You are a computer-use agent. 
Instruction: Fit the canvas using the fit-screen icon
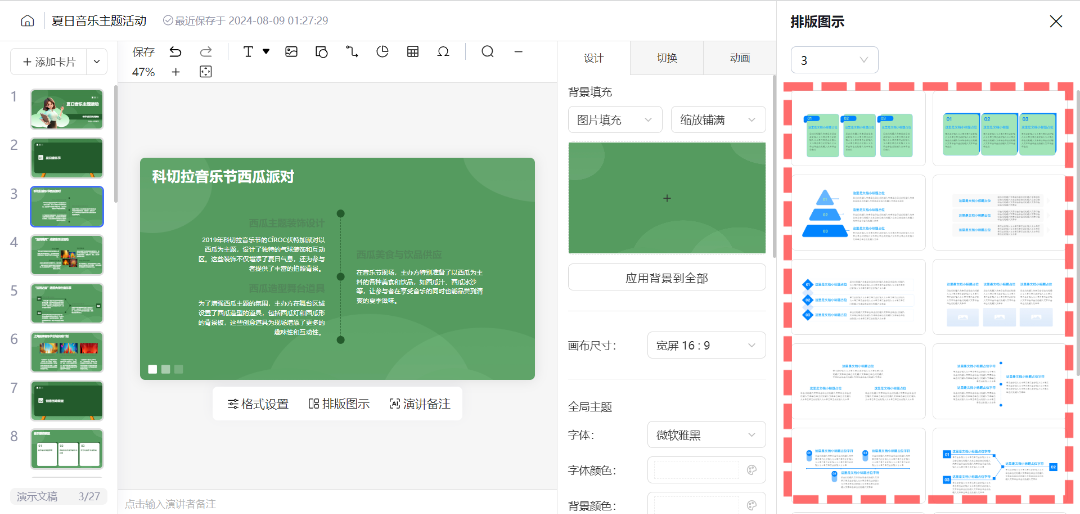coord(205,72)
